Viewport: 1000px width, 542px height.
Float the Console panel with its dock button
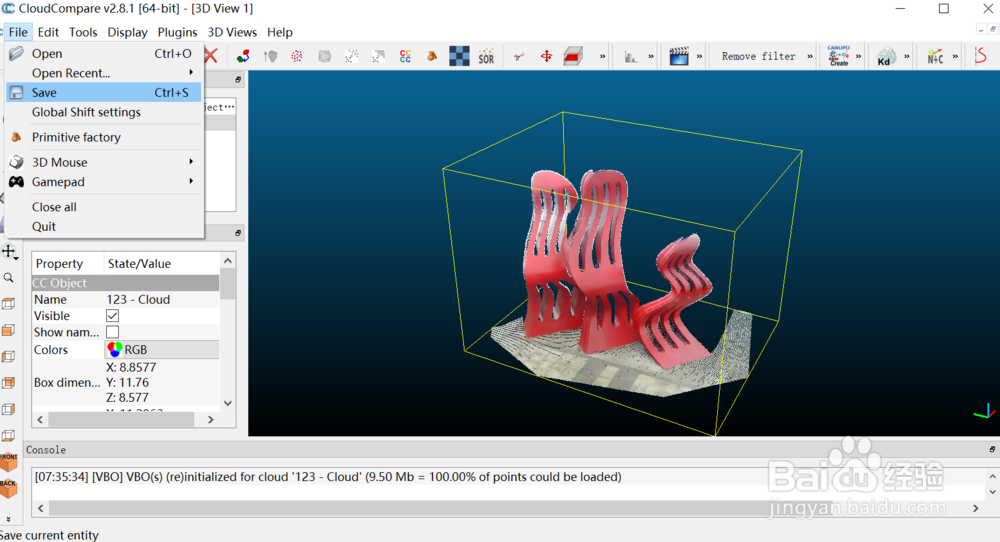pyautogui.click(x=992, y=450)
